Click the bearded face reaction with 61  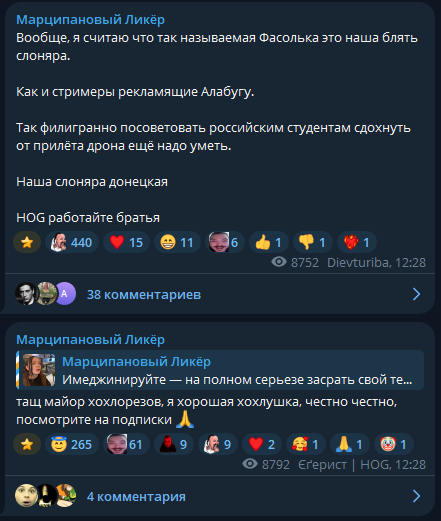point(126,444)
